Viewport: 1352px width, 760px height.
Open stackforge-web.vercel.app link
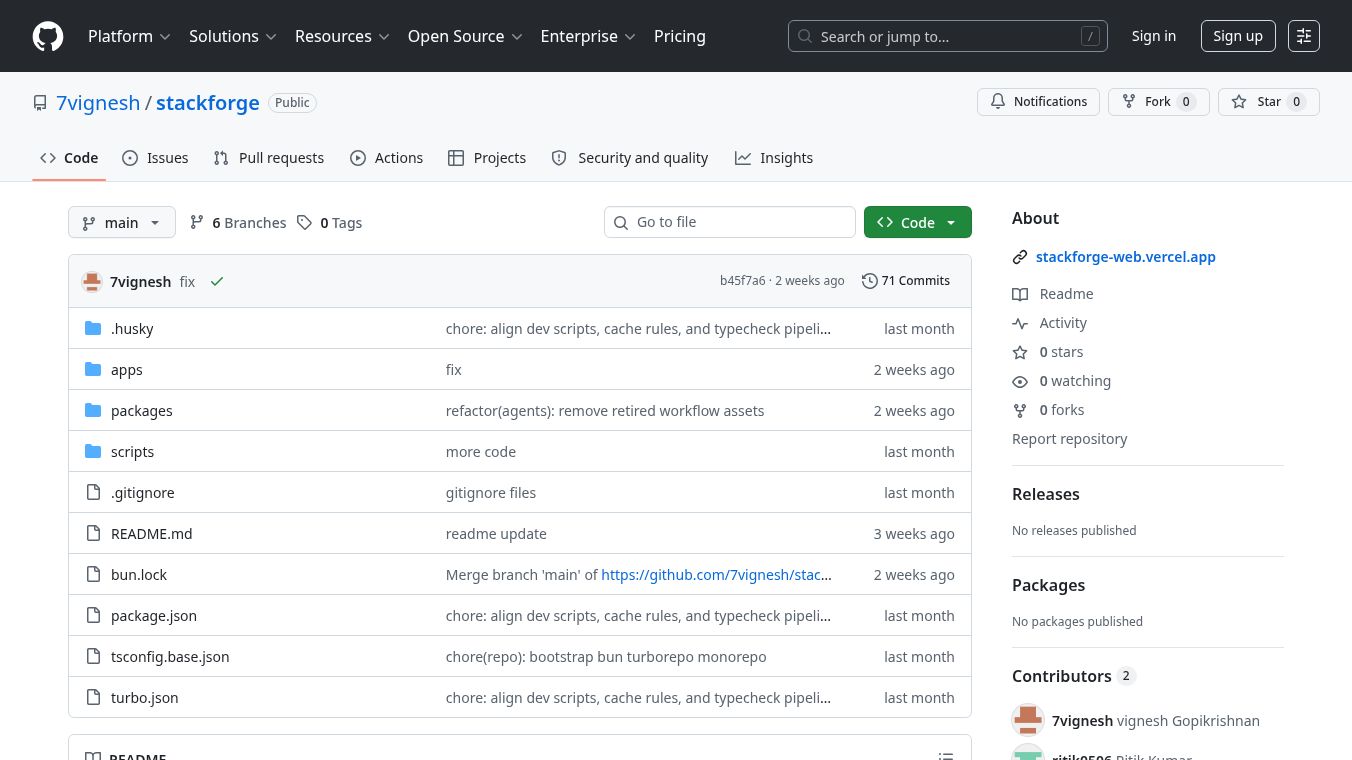point(1125,257)
